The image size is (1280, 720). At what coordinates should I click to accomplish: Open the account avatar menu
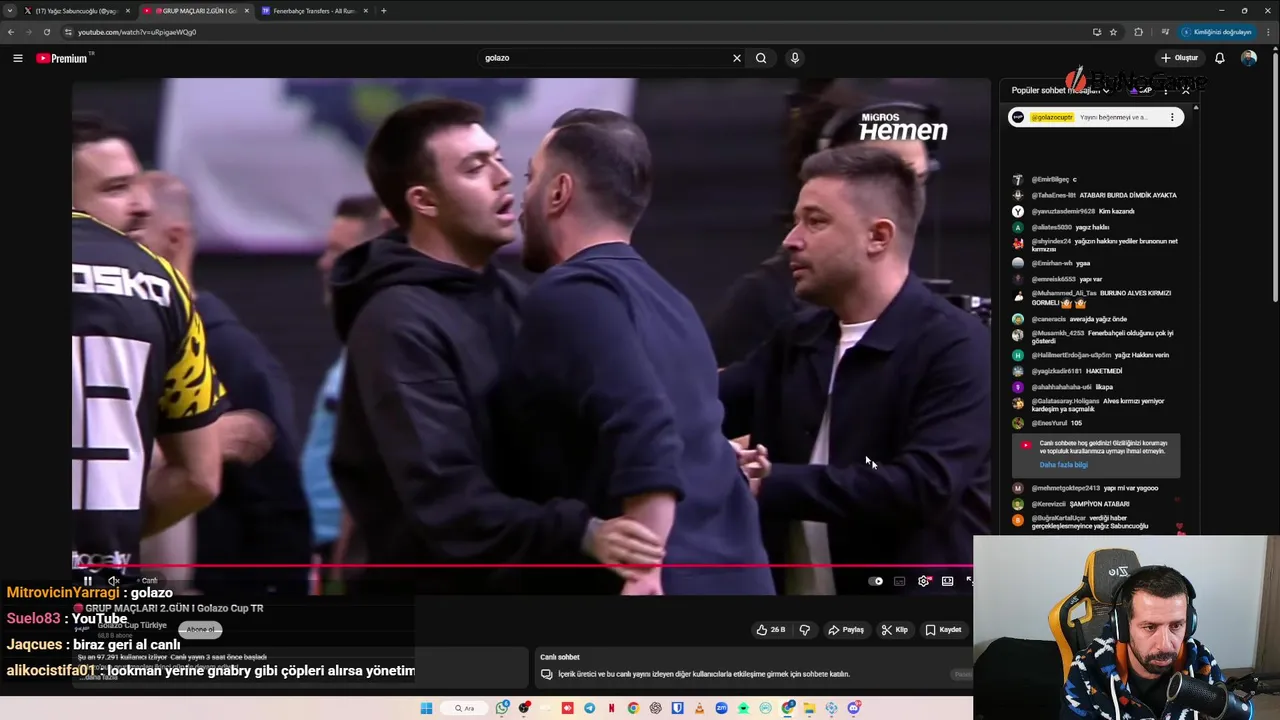coord(1249,58)
